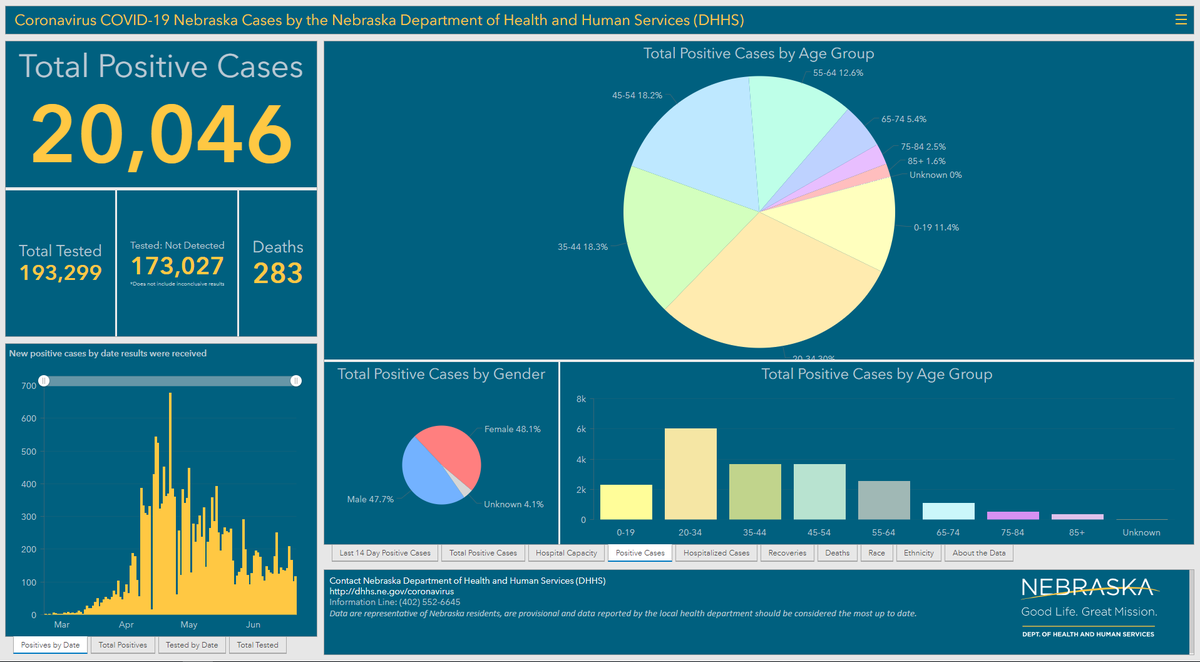Open the Ethnicity tab
1200x662 pixels.
point(919,553)
